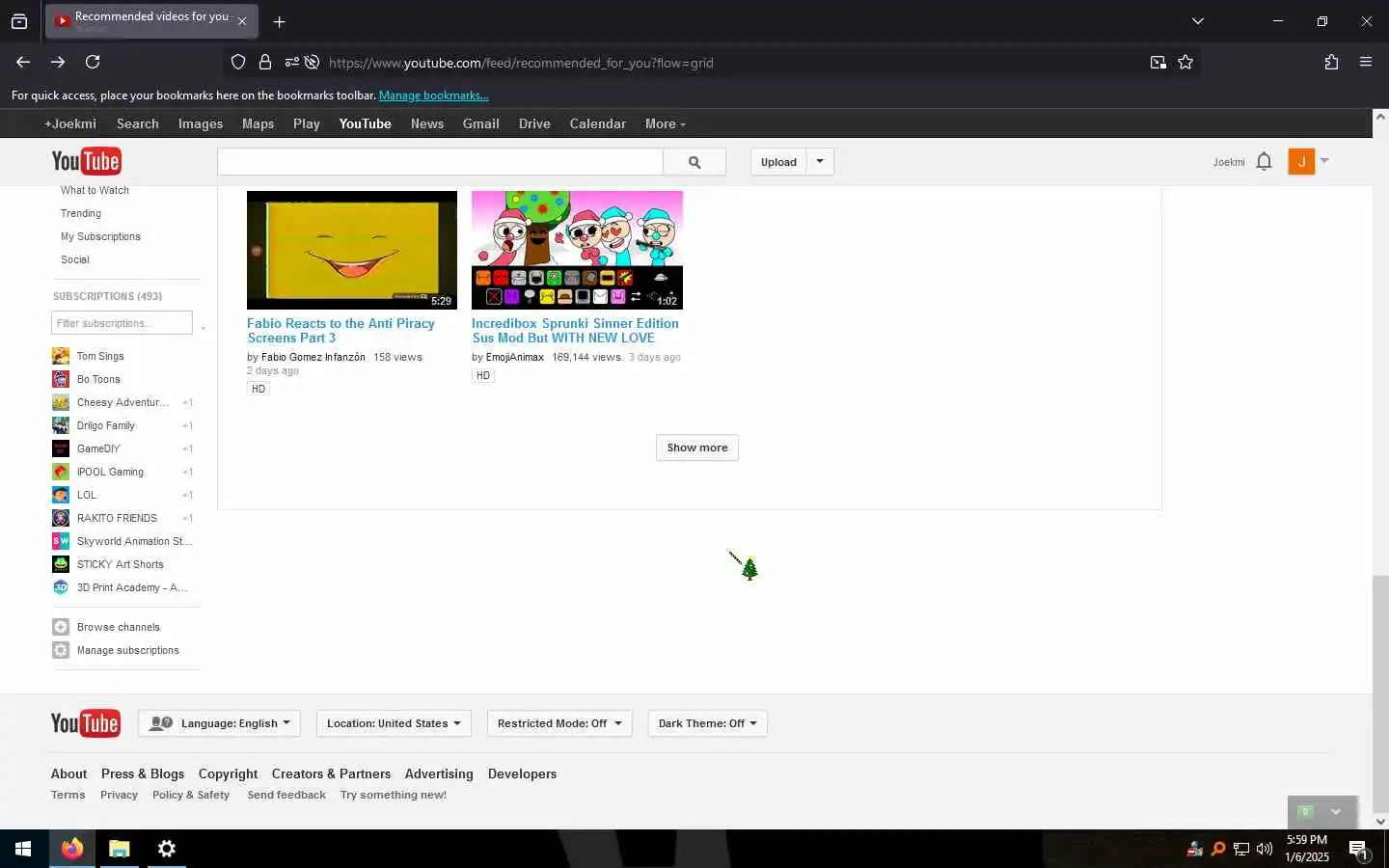Open the Dark Theme: Off dropdown
The height and width of the screenshot is (868, 1389).
pos(707,723)
